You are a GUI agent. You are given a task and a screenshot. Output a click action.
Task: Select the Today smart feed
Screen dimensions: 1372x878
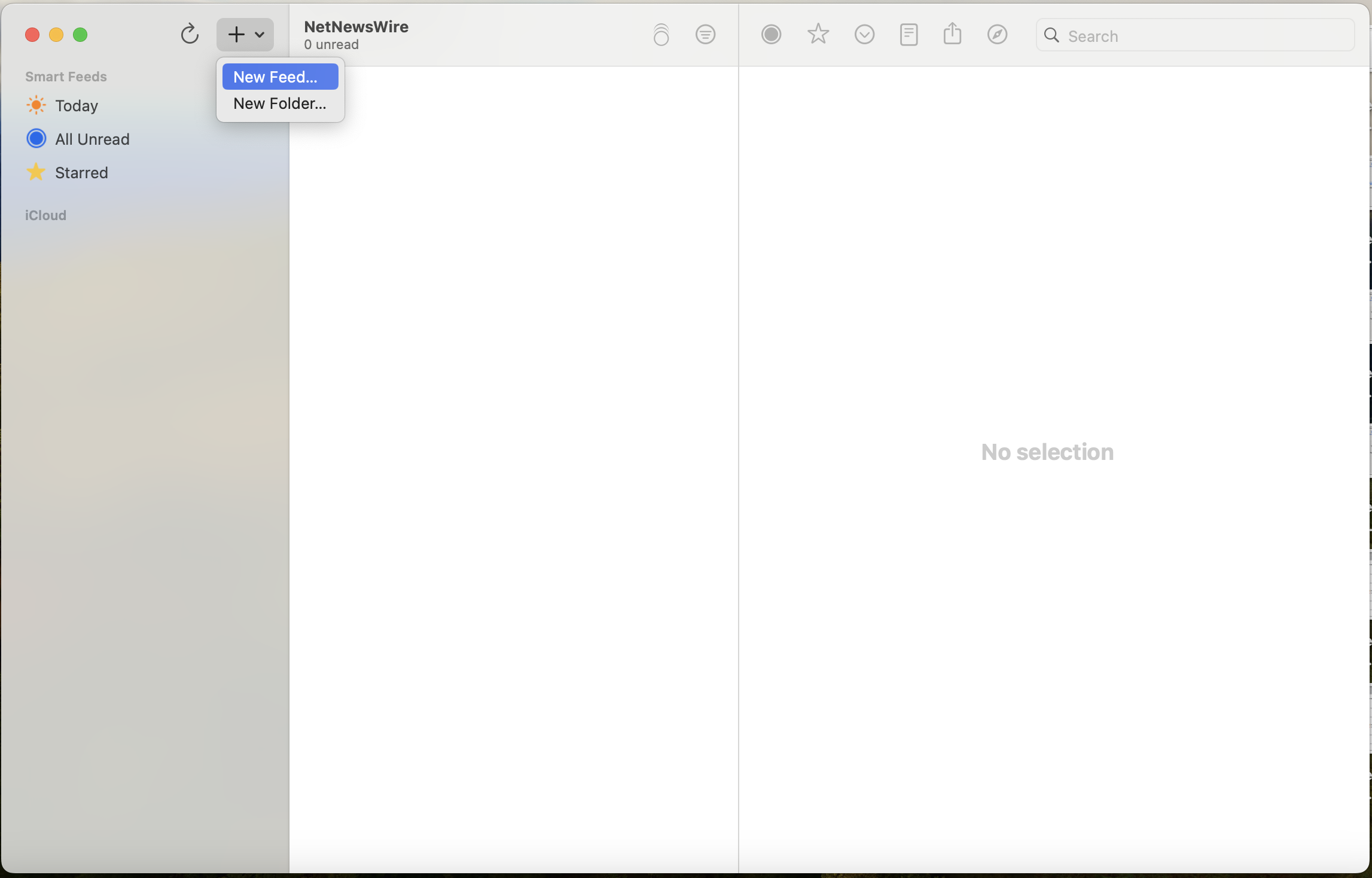click(x=77, y=106)
